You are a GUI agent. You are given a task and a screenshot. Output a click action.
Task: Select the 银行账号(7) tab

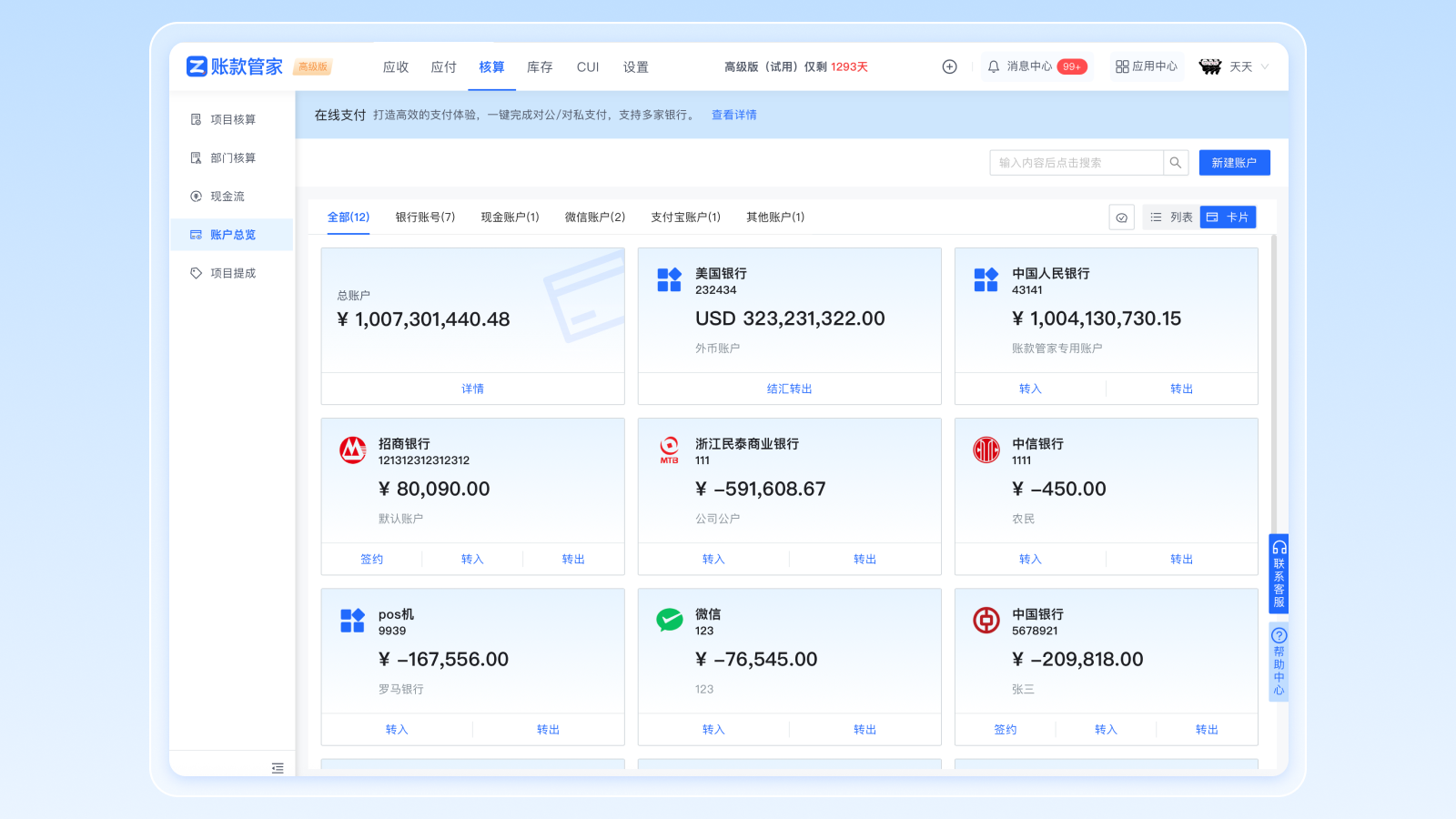coord(425,217)
